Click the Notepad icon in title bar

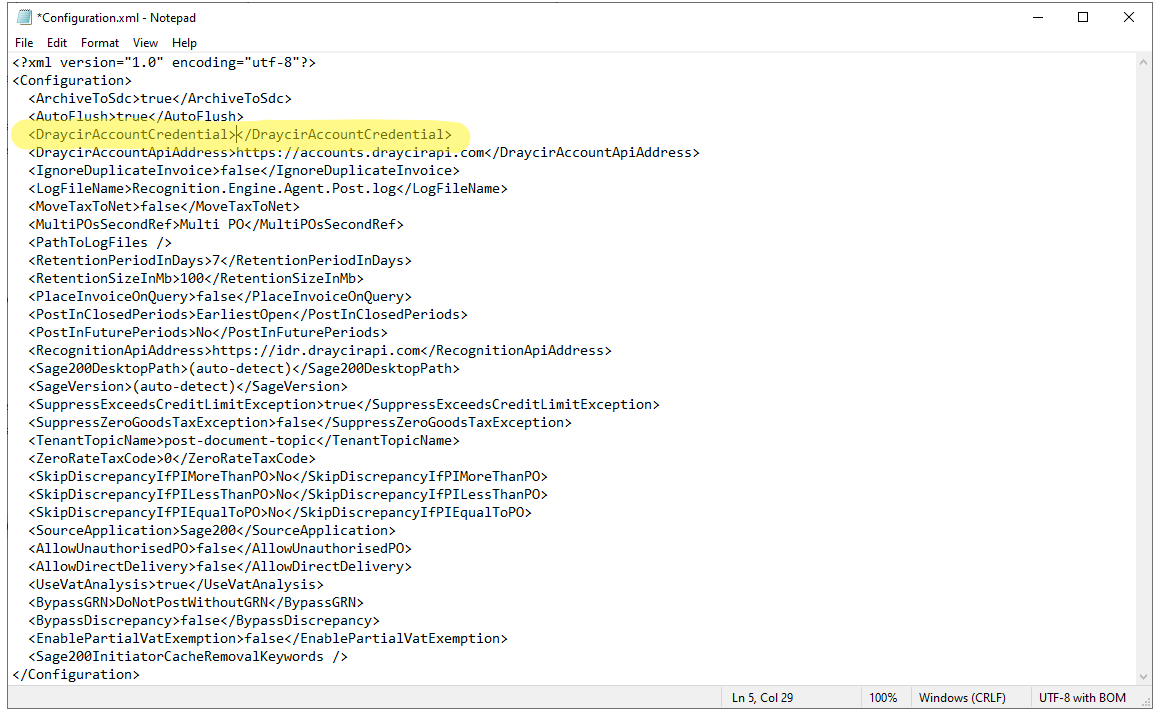click(24, 17)
